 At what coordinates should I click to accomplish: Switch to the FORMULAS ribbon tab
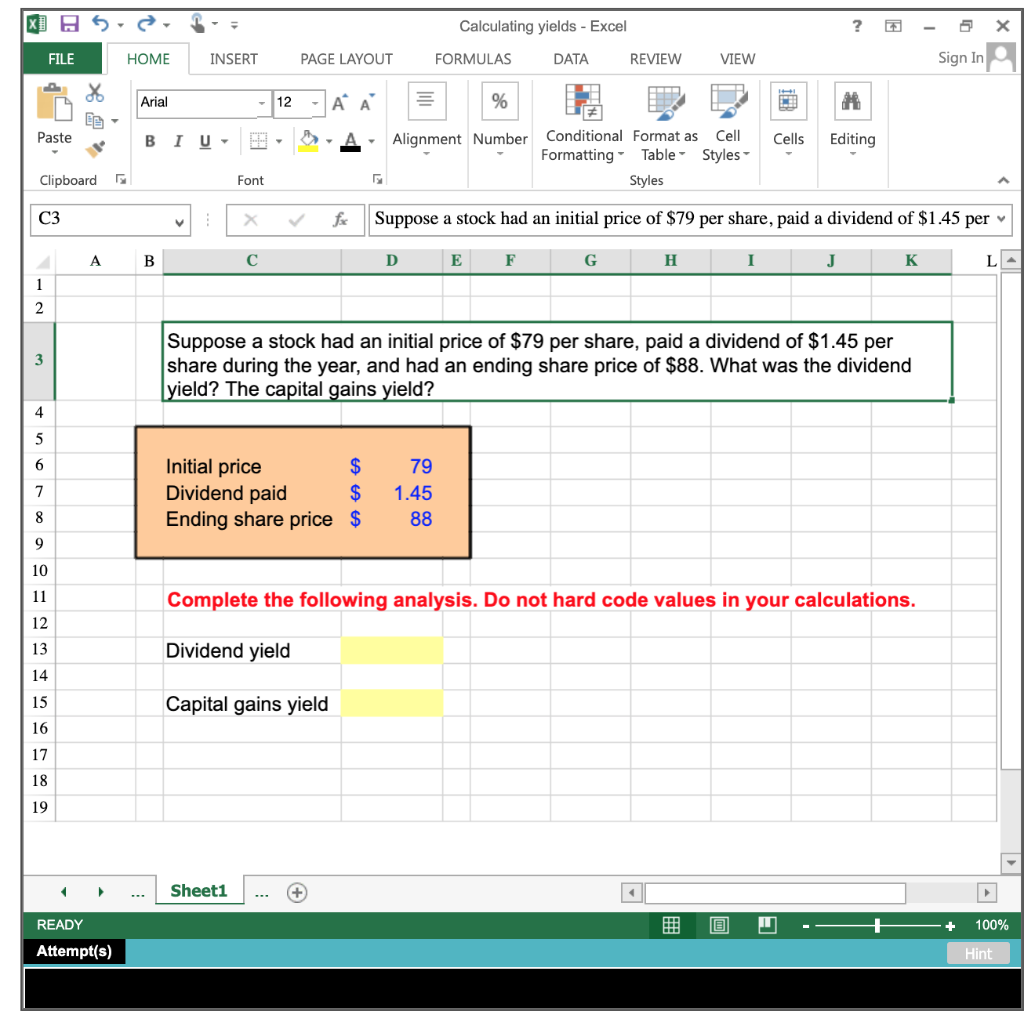pos(472,59)
